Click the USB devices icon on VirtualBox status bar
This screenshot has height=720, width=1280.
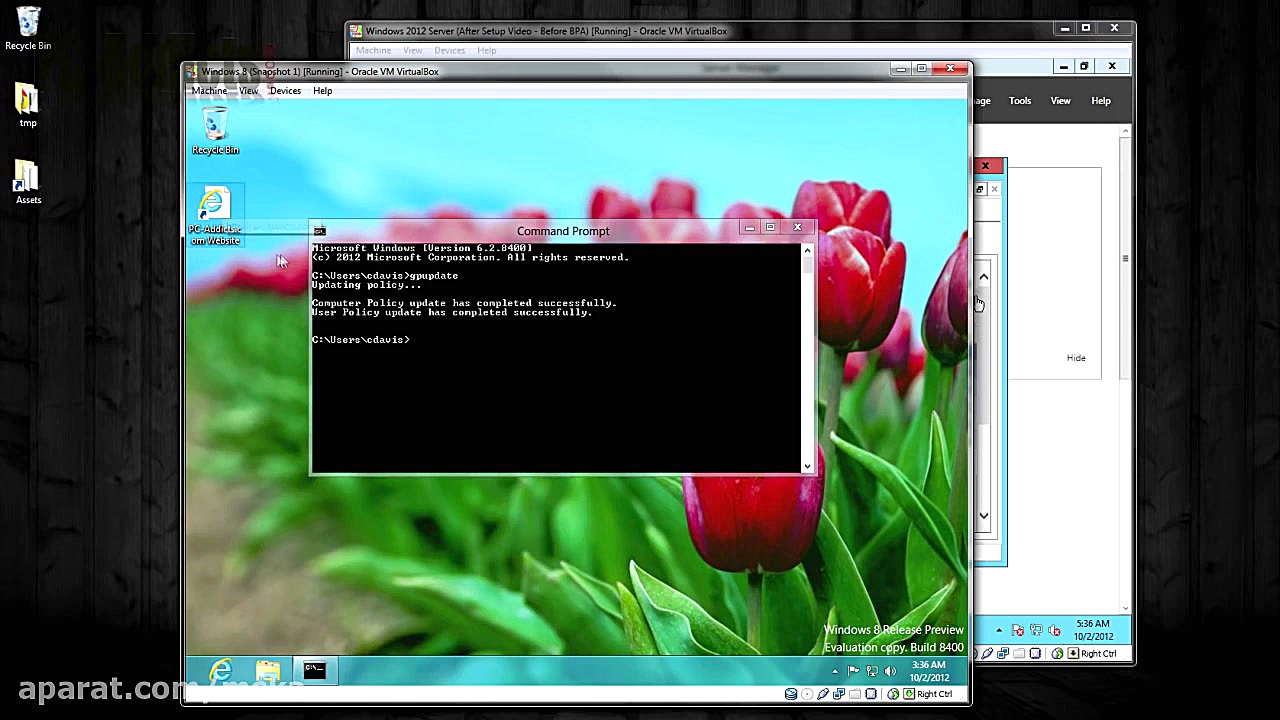pos(823,693)
